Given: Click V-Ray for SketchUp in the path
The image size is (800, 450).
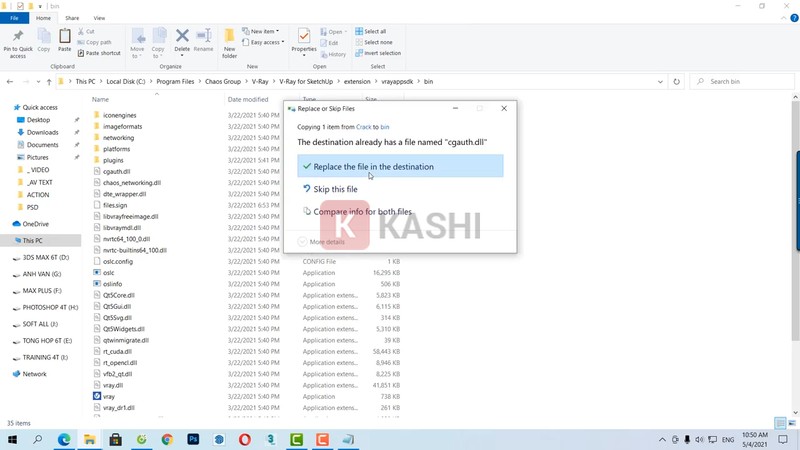Looking at the screenshot, I should [306, 82].
